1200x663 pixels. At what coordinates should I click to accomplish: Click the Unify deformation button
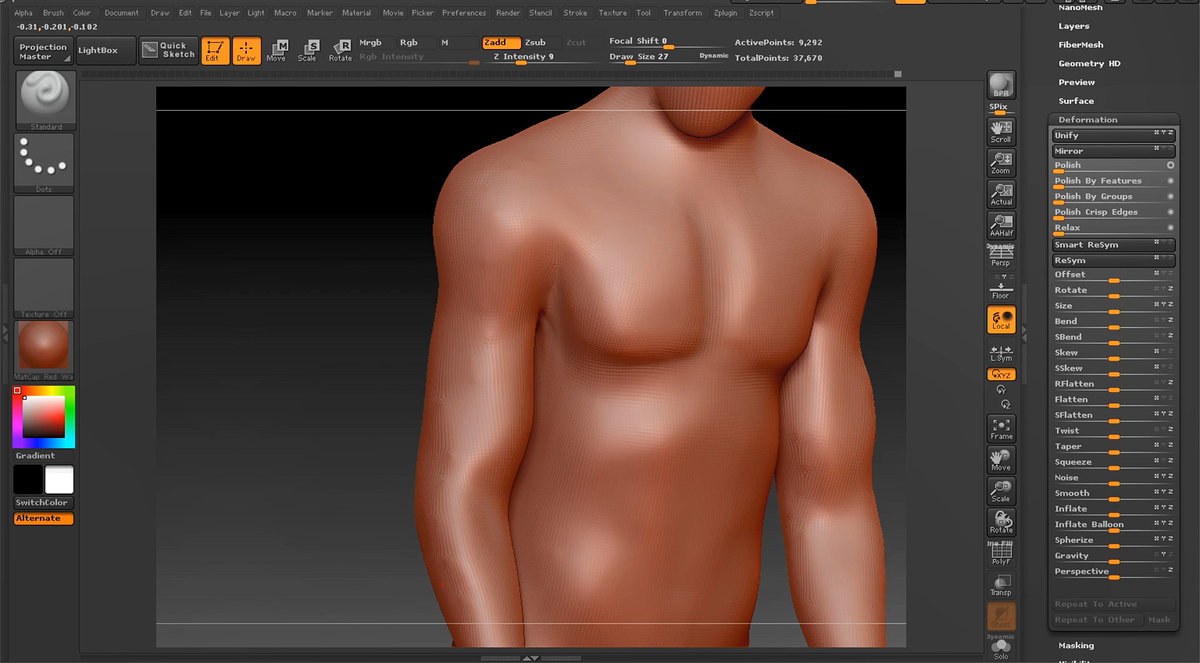click(x=1113, y=135)
